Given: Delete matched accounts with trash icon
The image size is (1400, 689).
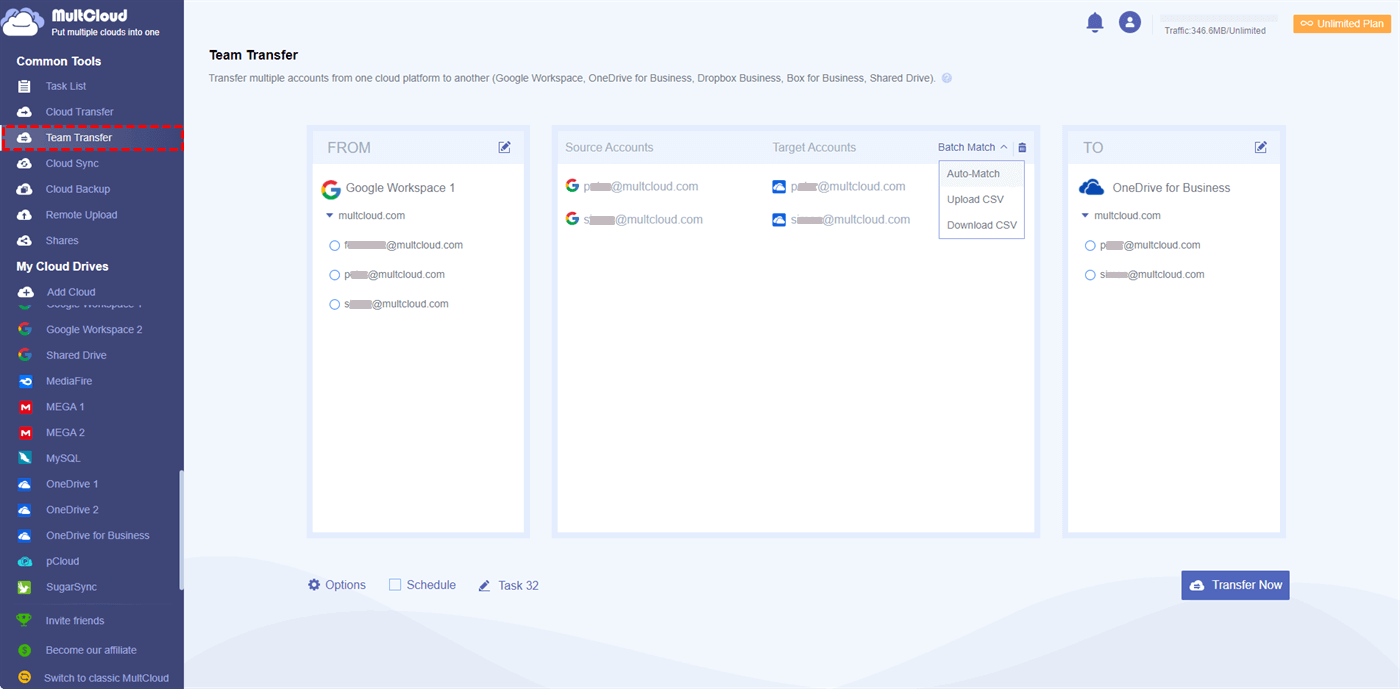Looking at the screenshot, I should [1022, 147].
